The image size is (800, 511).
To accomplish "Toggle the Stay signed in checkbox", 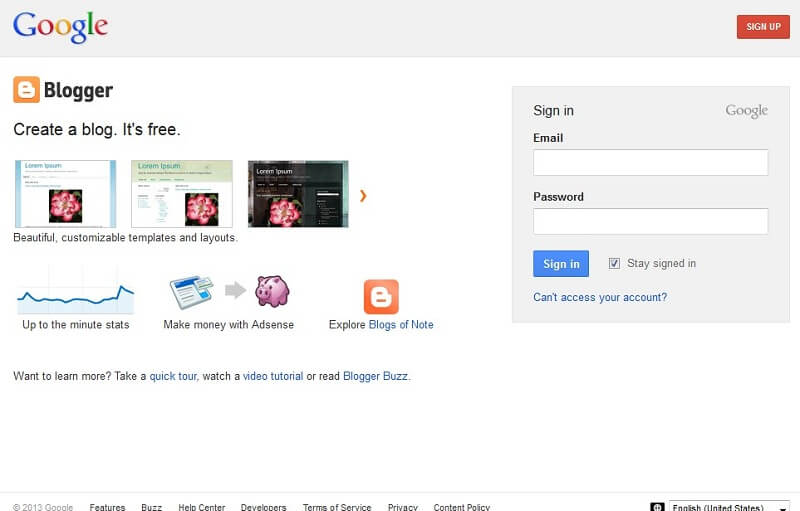I will (614, 263).
